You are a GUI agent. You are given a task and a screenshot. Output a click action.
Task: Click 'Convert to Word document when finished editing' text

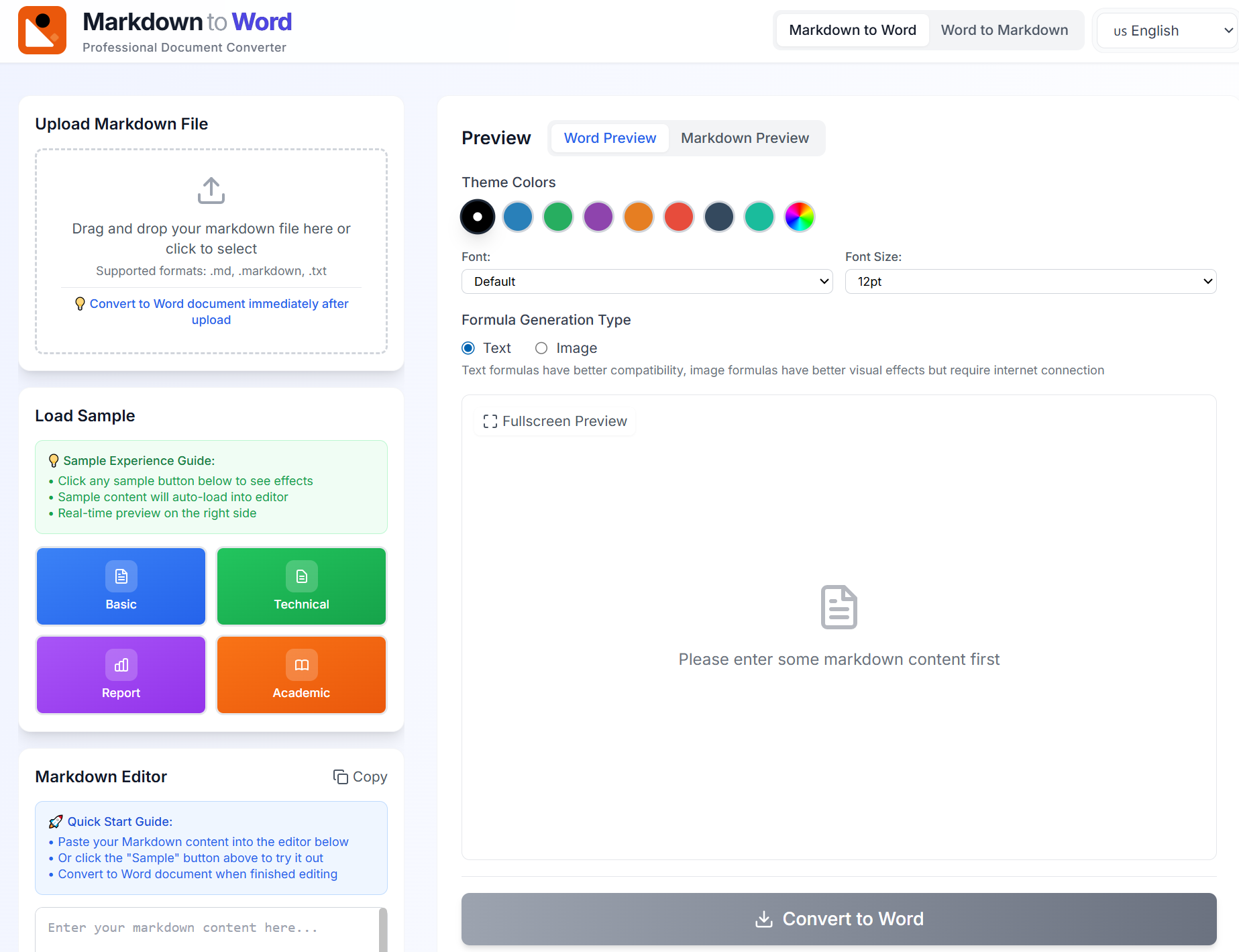[198, 874]
